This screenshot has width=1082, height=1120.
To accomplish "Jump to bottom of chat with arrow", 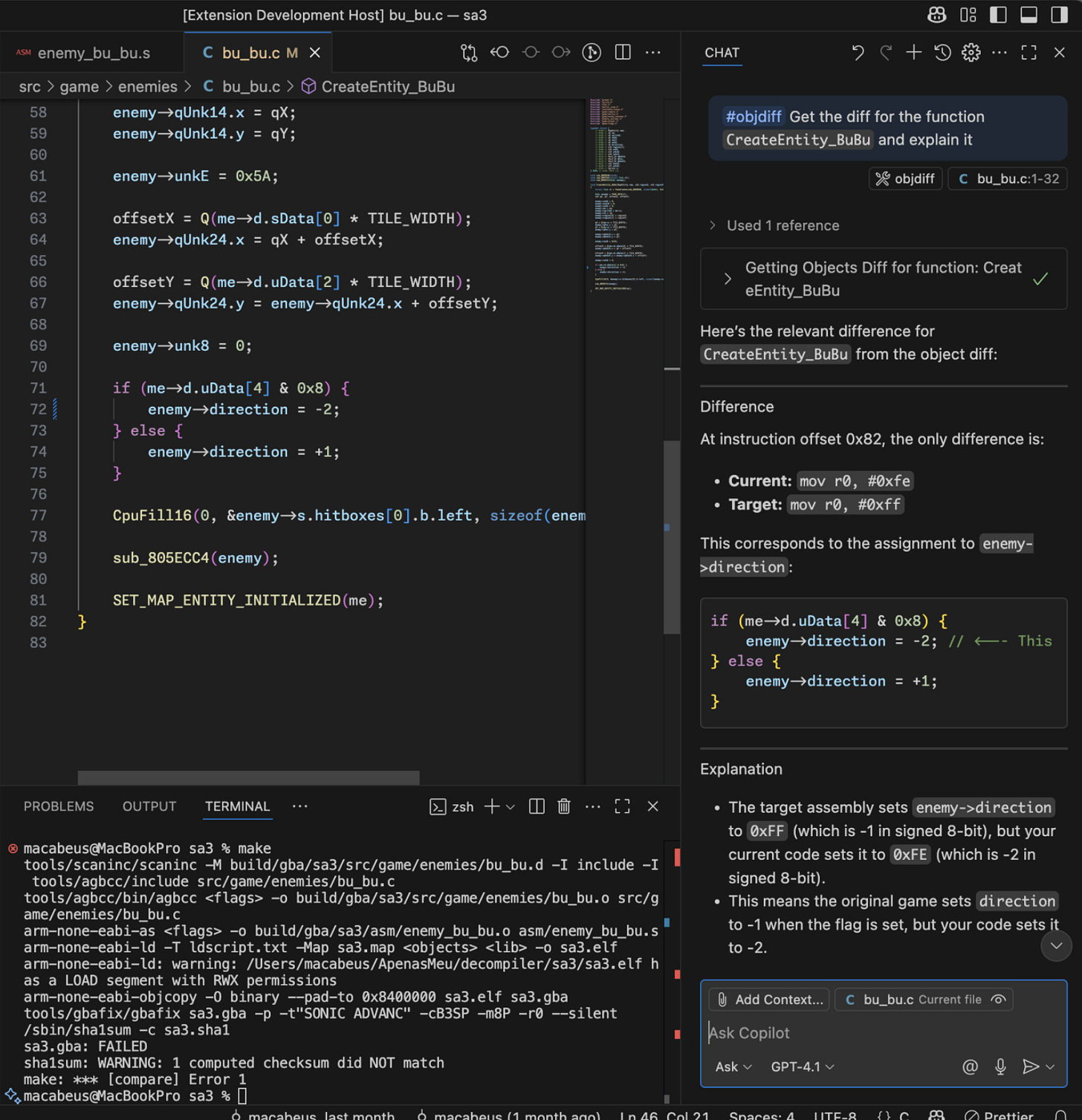I will 1056,946.
